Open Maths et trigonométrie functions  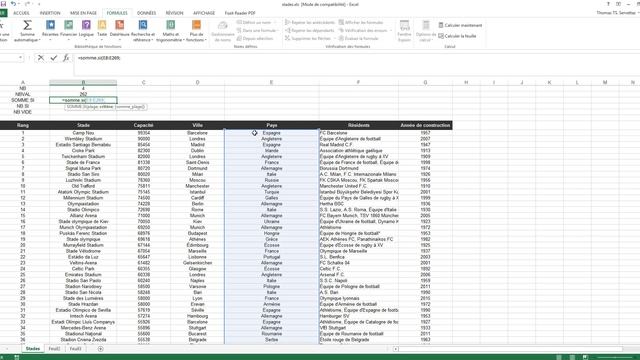[x=170, y=31]
